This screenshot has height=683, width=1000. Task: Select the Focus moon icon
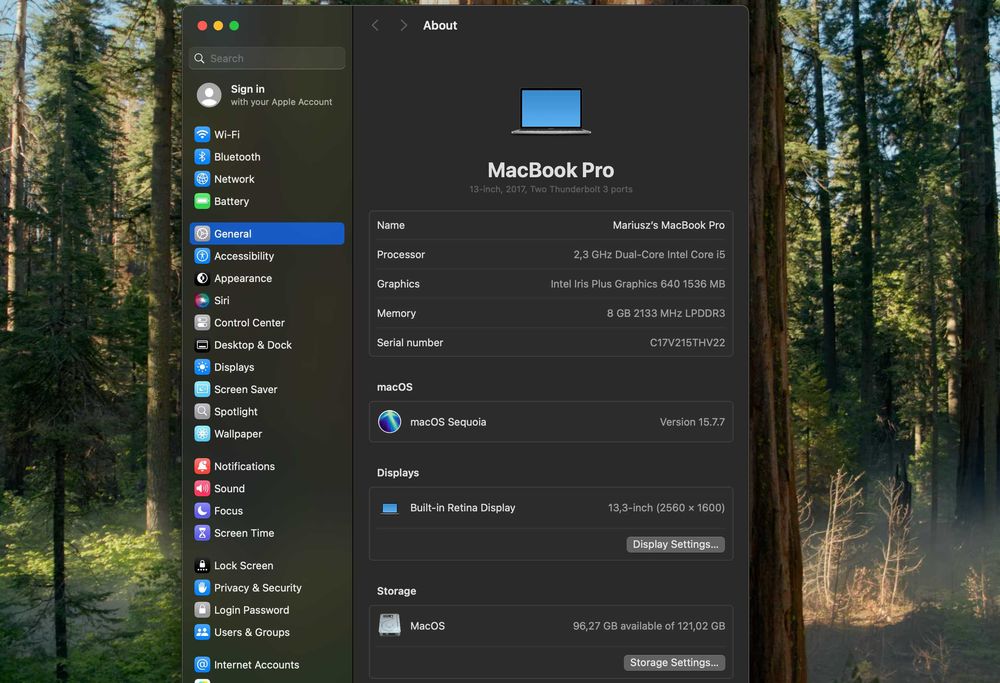pos(202,511)
